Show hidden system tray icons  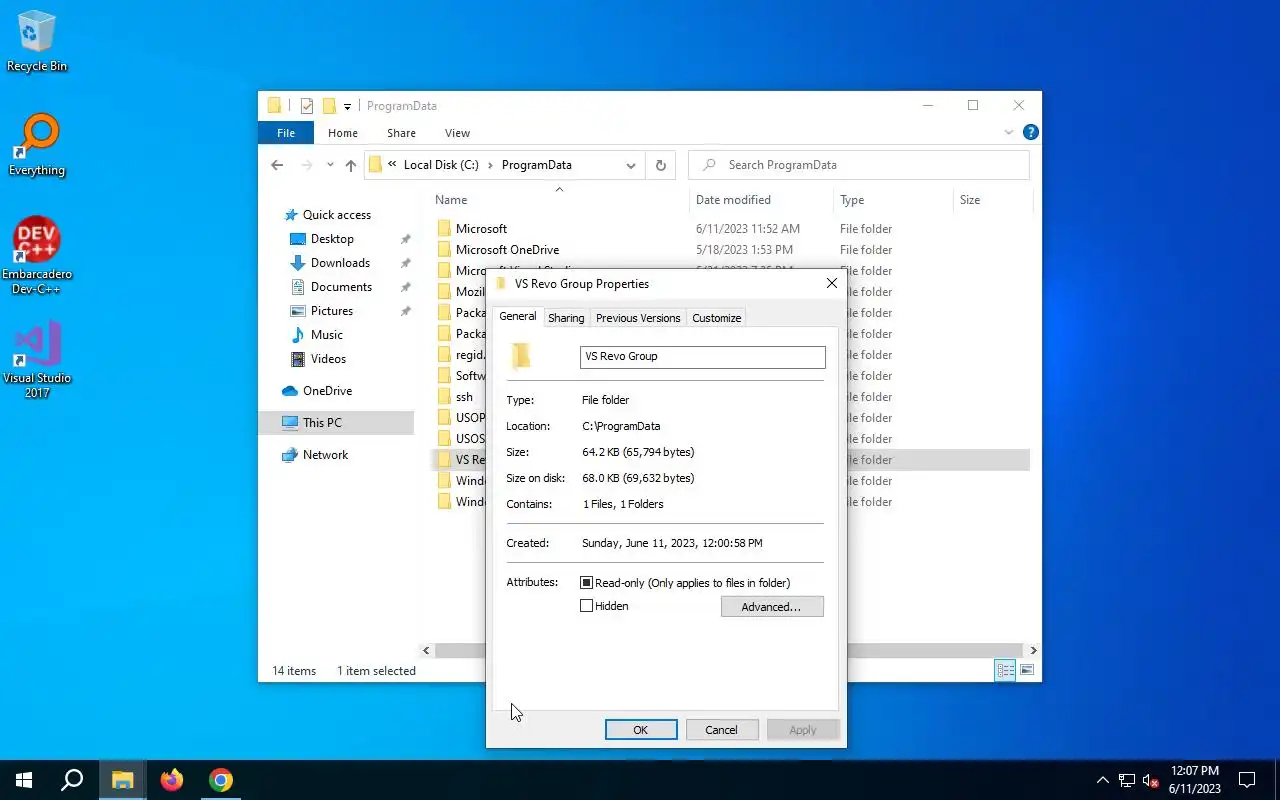[1103, 780]
